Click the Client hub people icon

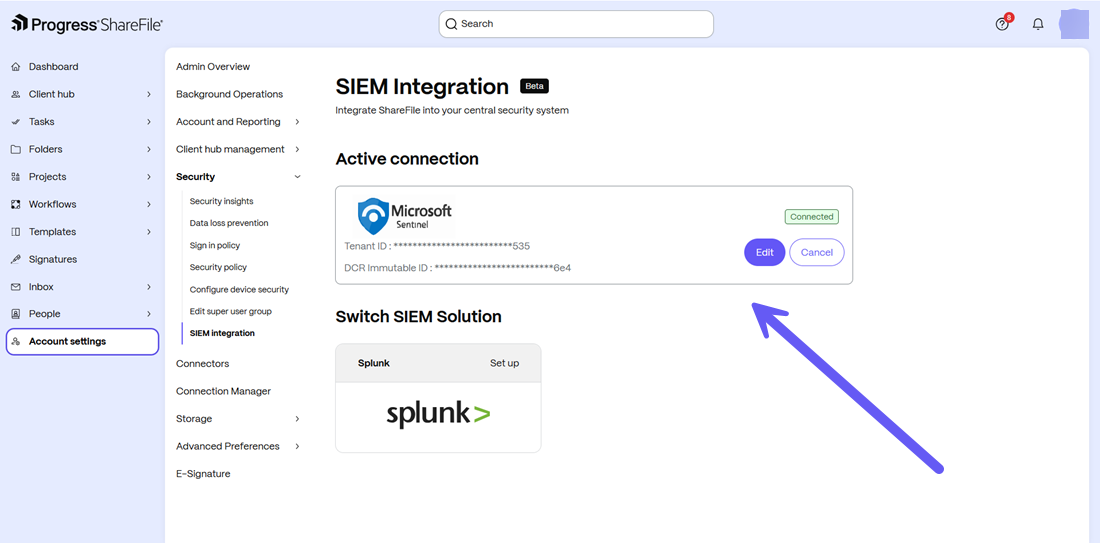[15, 94]
